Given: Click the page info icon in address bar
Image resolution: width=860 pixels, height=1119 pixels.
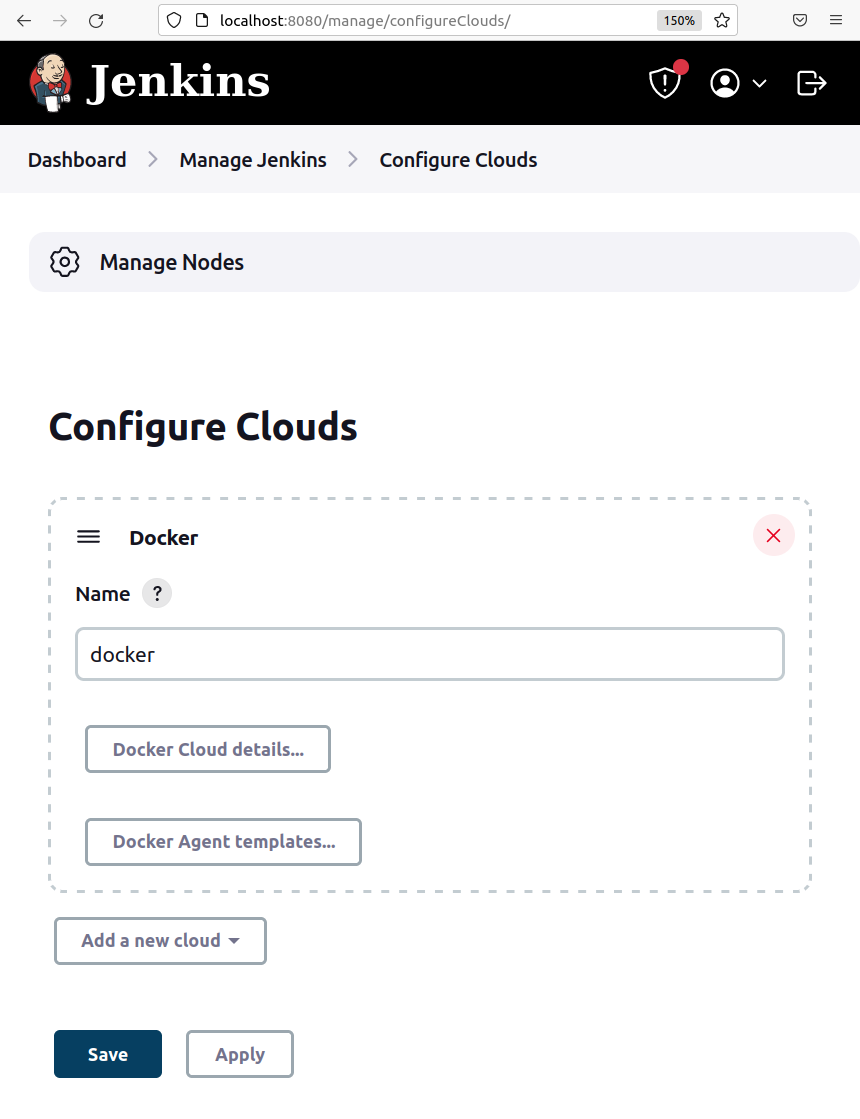Looking at the screenshot, I should click(x=202, y=21).
